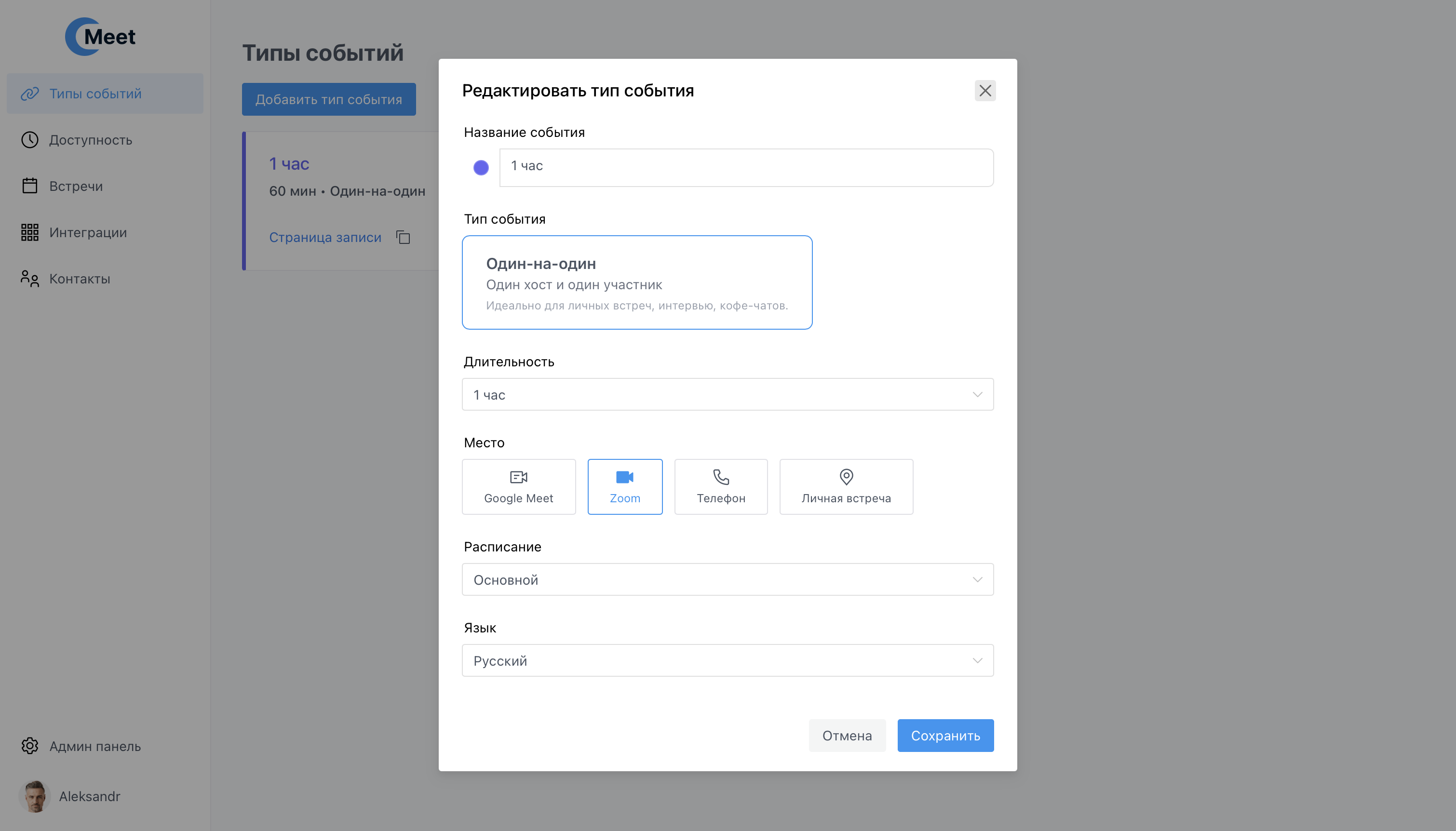Image resolution: width=1456 pixels, height=831 pixels.
Task: Click the grid icon beside Интеграции
Action: pyautogui.click(x=30, y=232)
